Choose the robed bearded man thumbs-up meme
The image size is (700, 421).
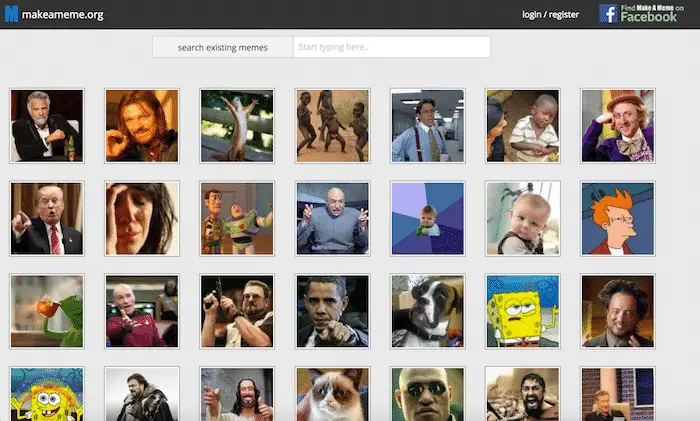(237, 394)
